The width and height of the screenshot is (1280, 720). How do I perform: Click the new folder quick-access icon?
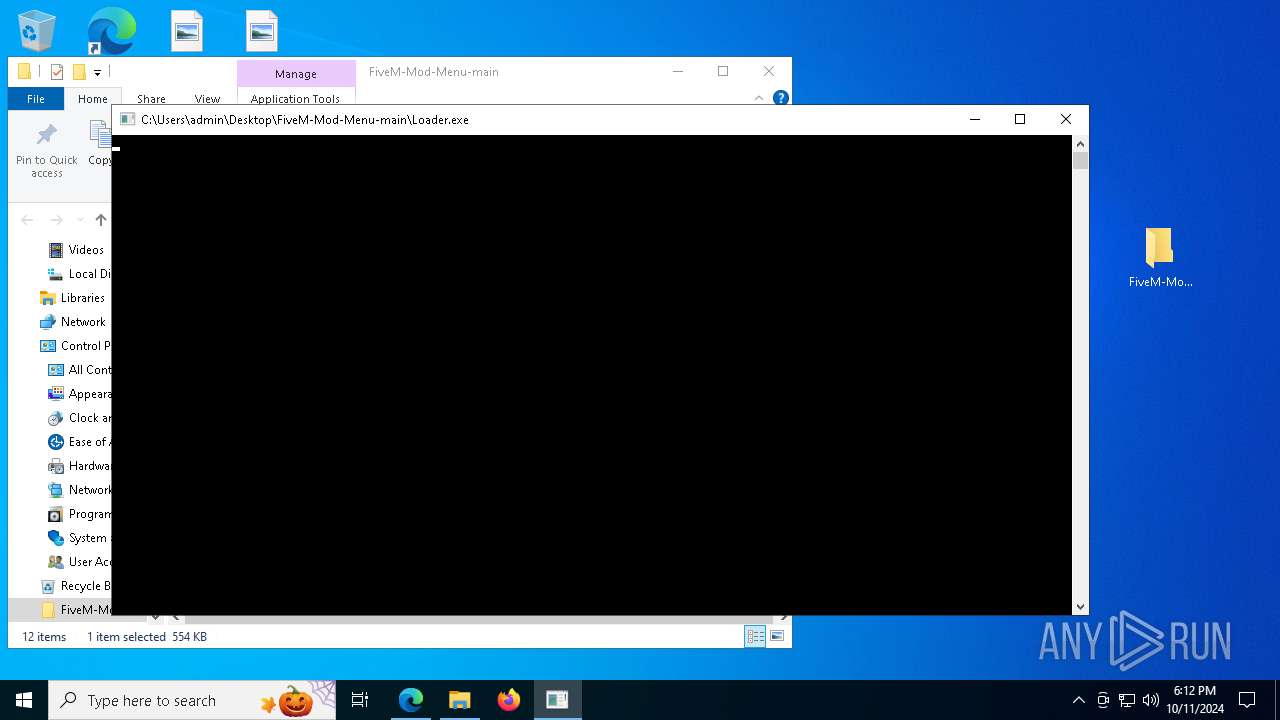(79, 72)
